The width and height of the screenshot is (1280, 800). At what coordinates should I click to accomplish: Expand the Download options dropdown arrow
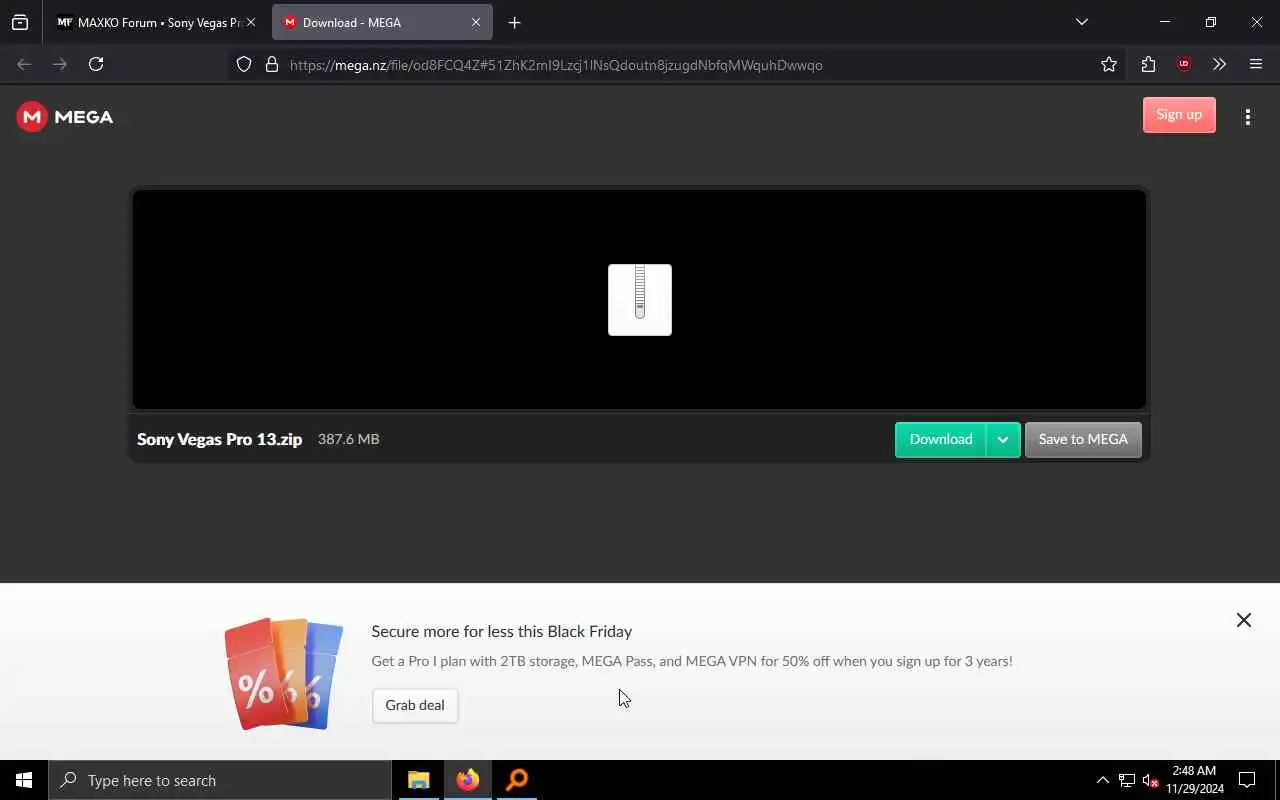pos(1003,439)
